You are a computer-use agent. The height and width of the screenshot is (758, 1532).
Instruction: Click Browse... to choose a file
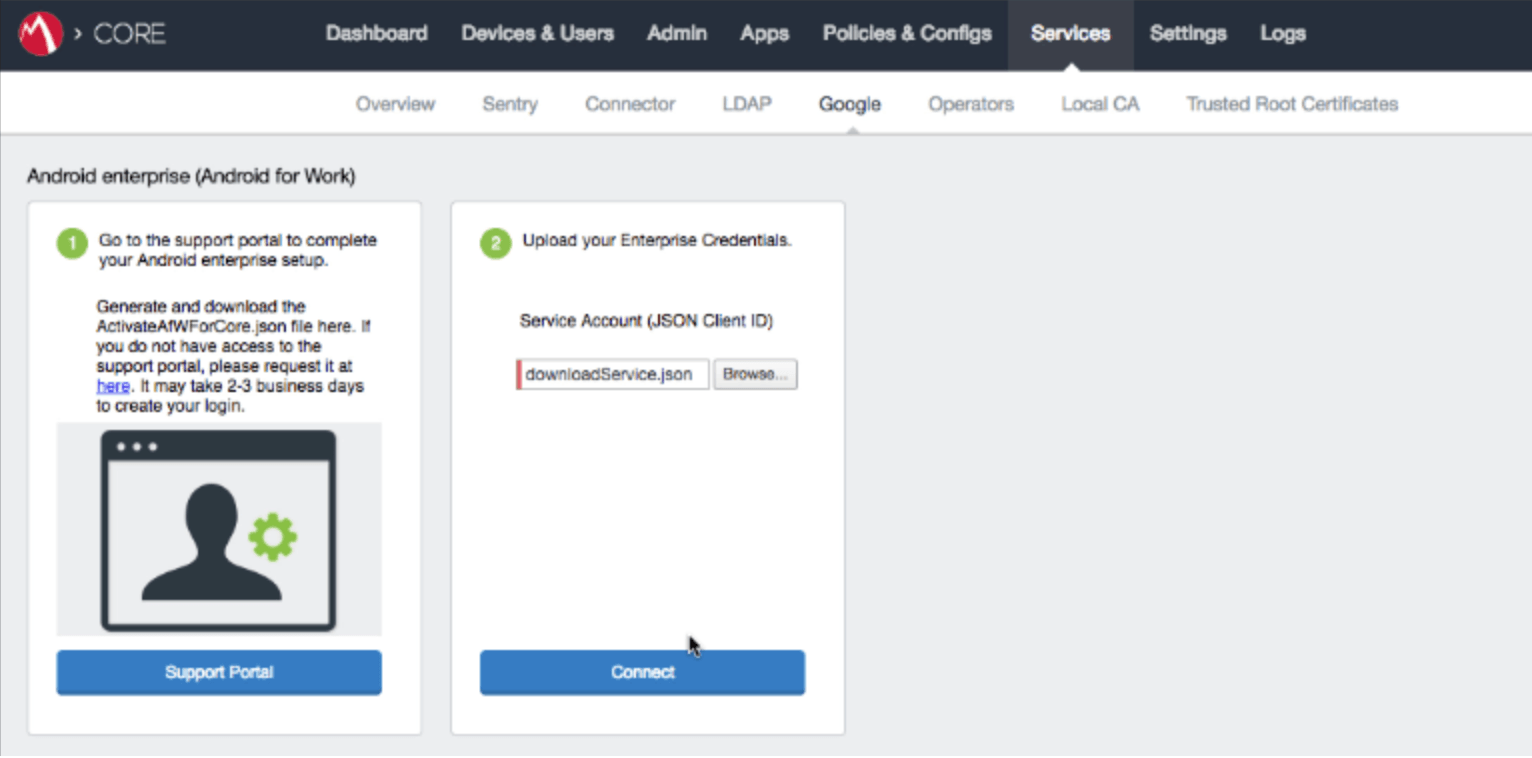click(755, 374)
